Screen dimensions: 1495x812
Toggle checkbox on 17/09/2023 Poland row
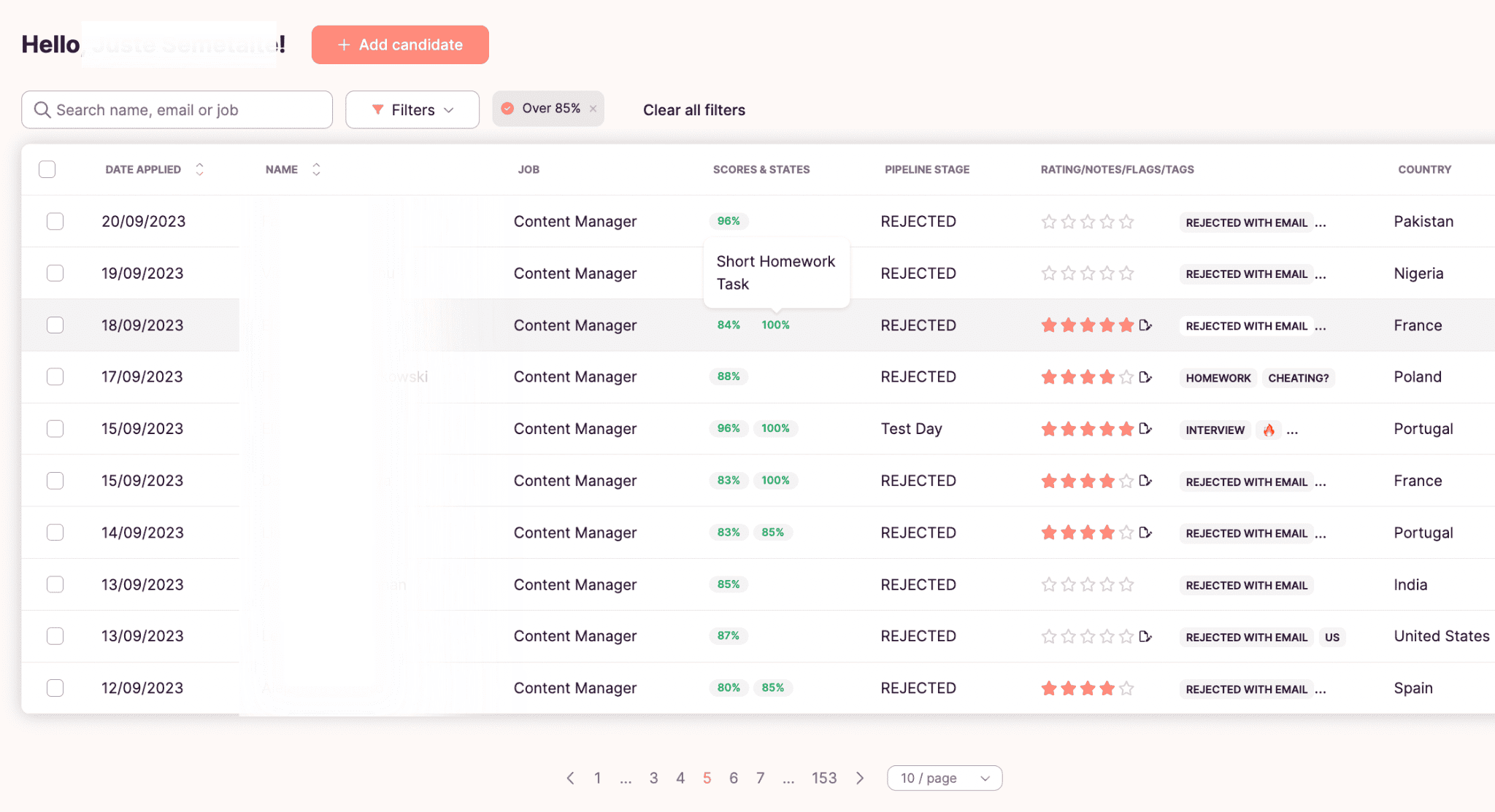(x=55, y=376)
